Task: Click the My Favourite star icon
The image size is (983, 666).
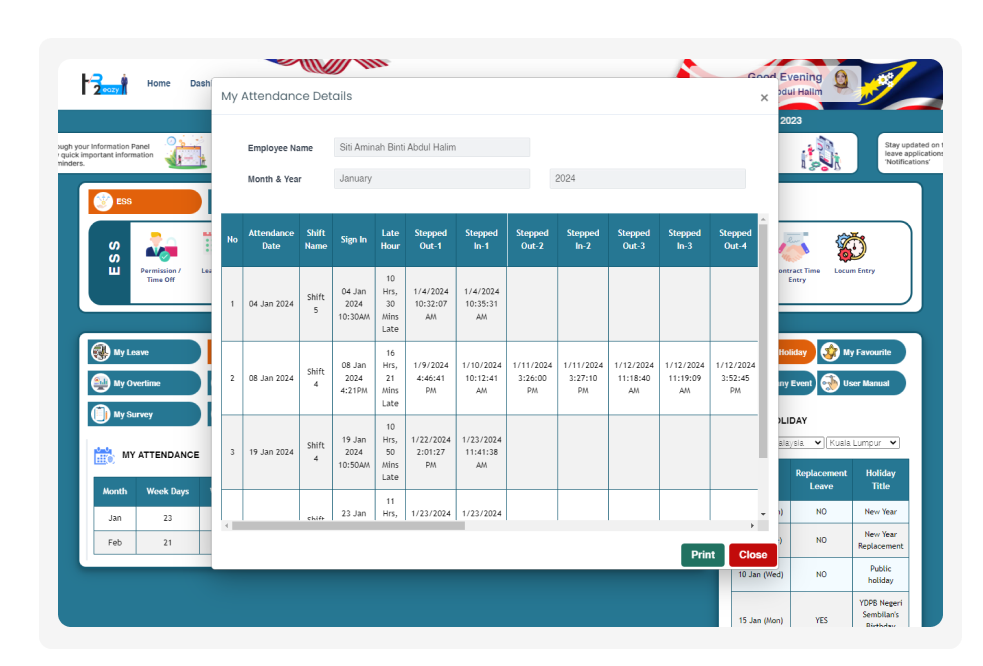Action: (x=830, y=352)
